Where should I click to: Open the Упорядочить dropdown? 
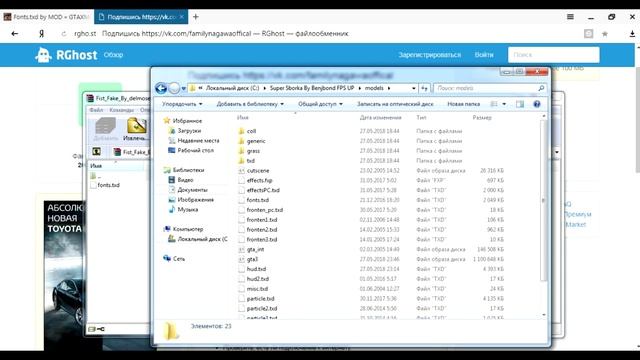coord(182,104)
